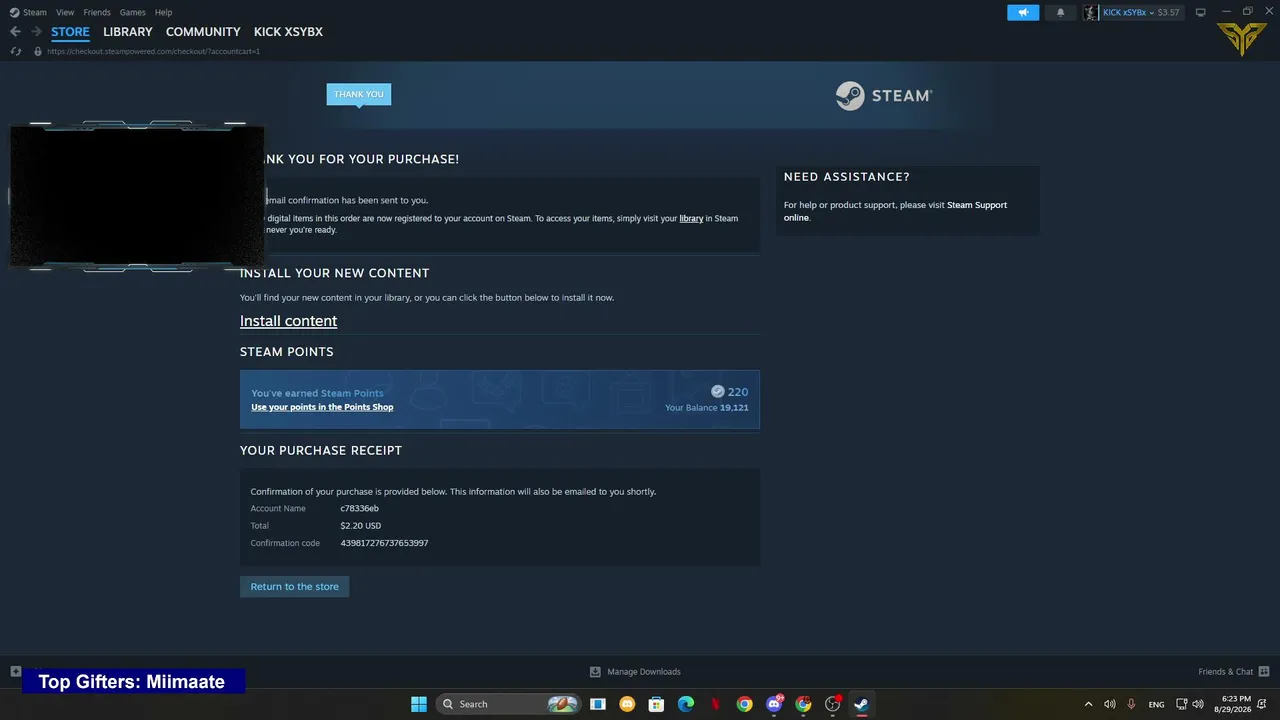Click the wallet balance $3.57
Image resolution: width=1280 pixels, height=720 pixels.
[1169, 13]
